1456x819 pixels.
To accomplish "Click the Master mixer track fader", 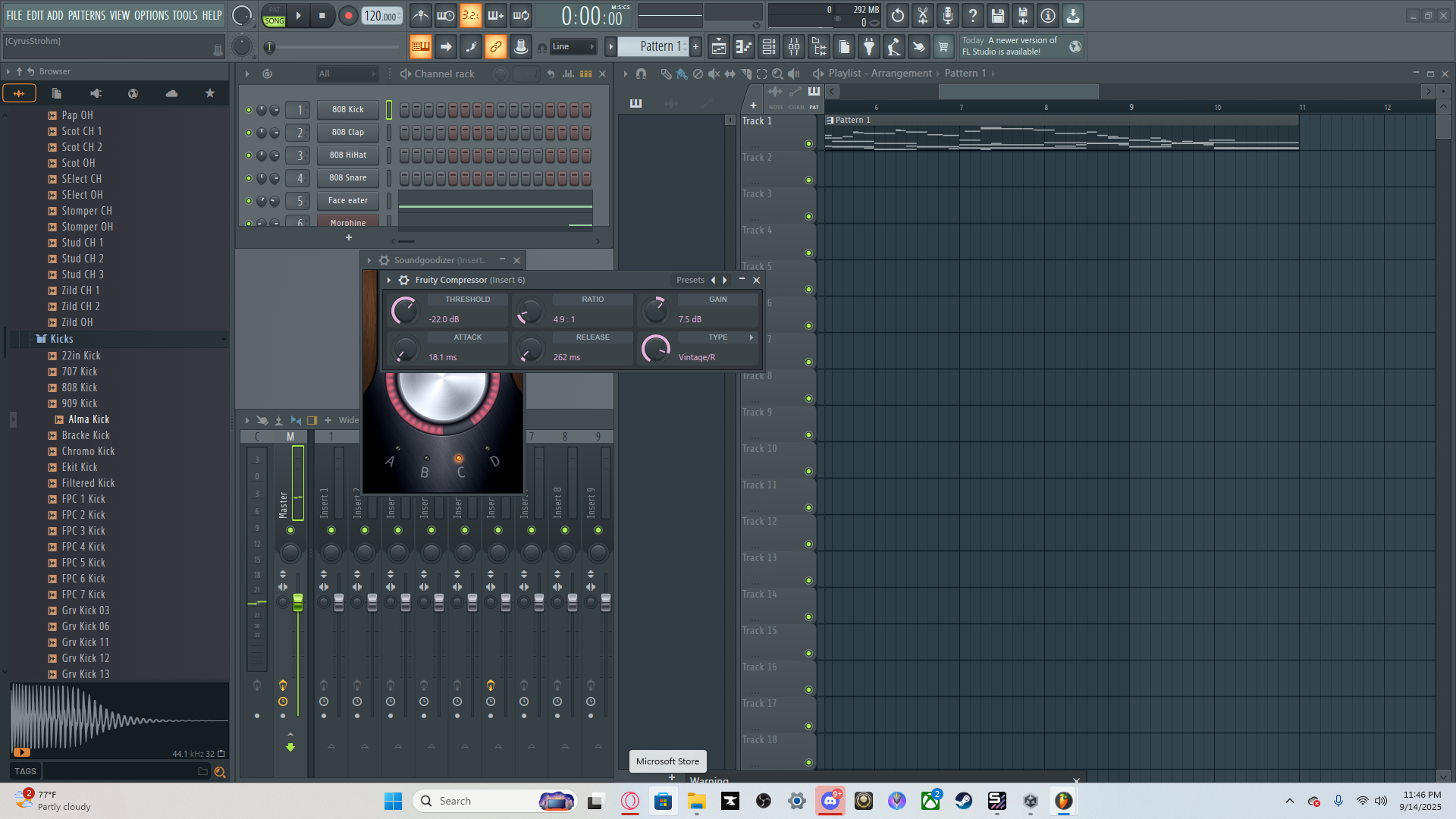I will tap(298, 603).
